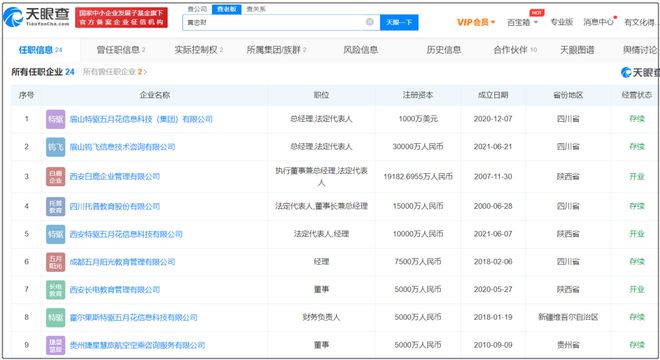
Task: Open the VIP会员 dropdown
Action: pyautogui.click(x=476, y=22)
